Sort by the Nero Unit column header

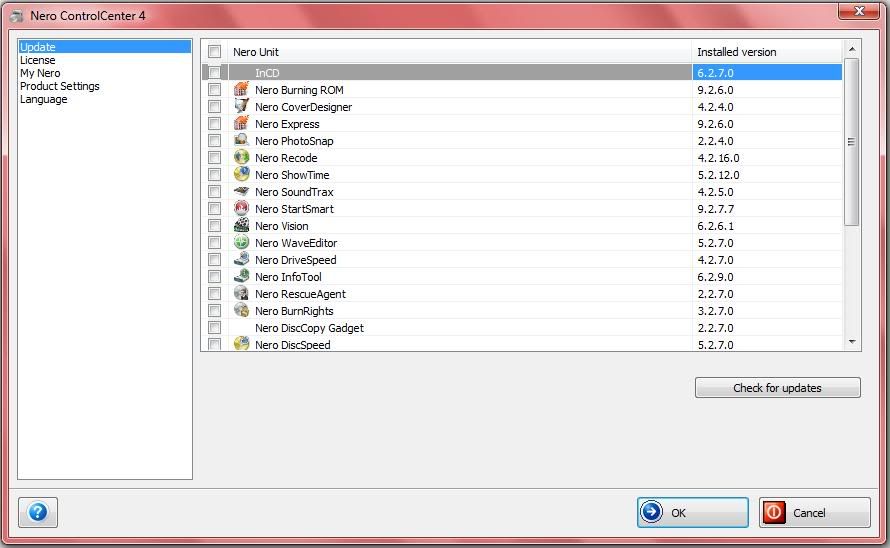460,52
